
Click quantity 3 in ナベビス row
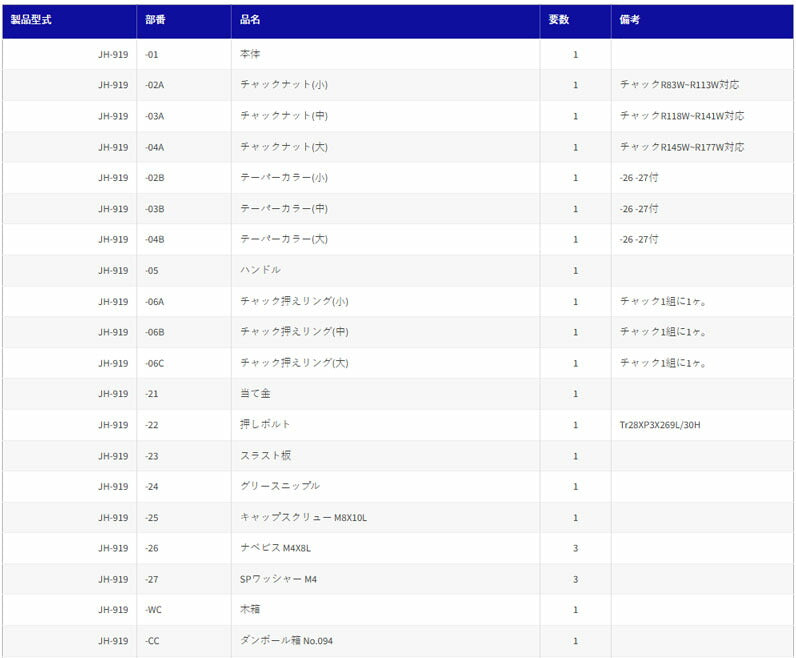pyautogui.click(x=575, y=548)
